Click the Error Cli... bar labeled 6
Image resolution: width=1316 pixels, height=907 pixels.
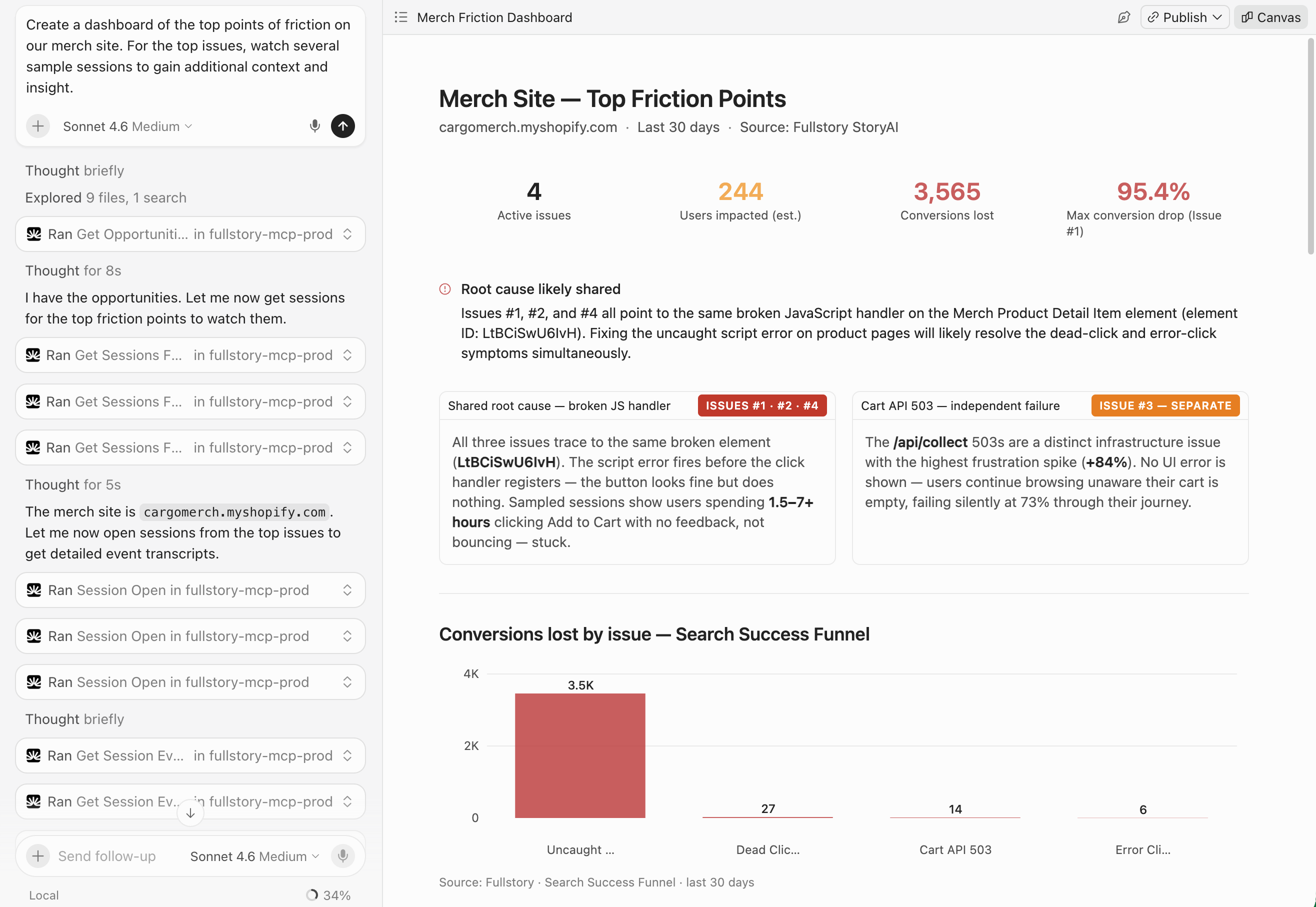(x=1142, y=817)
